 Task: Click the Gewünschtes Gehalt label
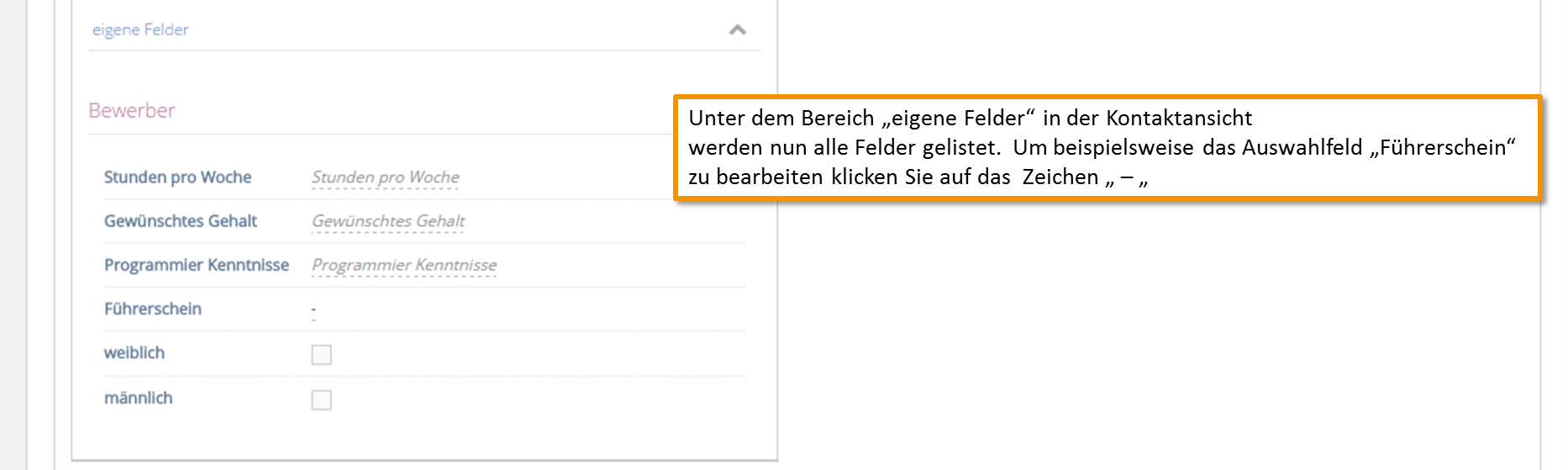[181, 221]
